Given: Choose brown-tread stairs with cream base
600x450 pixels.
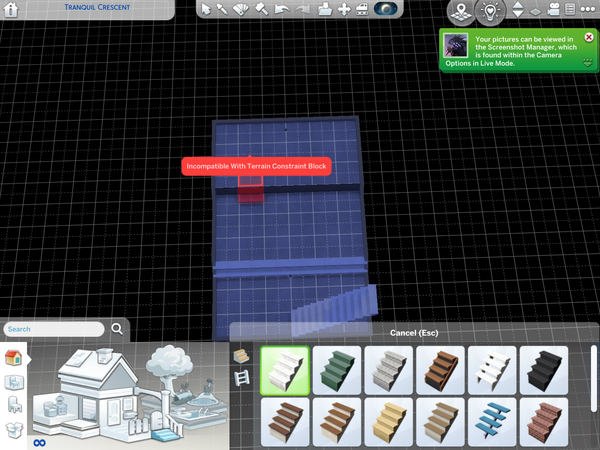Looking at the screenshot, I should click(337, 422).
